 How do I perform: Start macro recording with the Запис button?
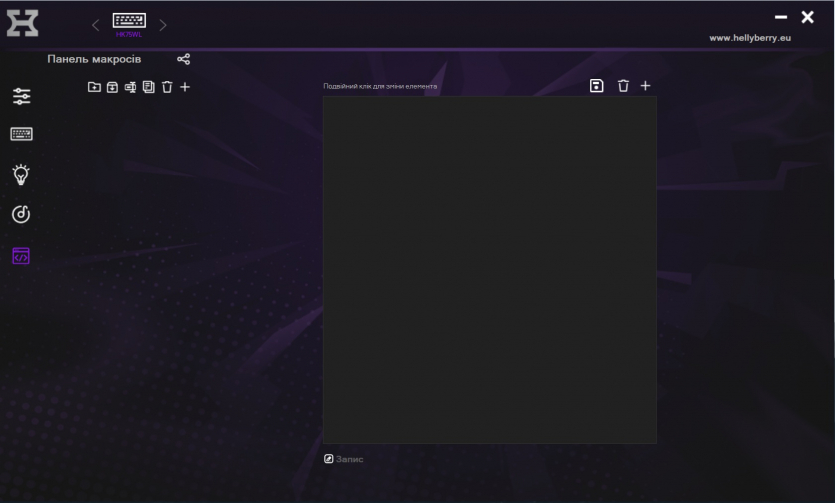point(343,459)
